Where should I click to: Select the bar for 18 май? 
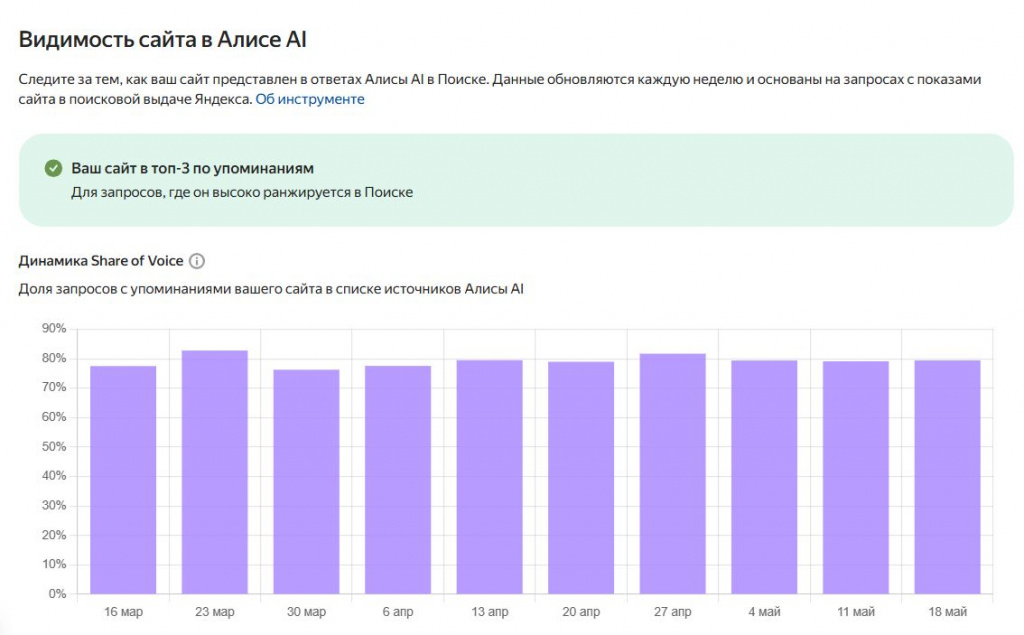point(948,477)
